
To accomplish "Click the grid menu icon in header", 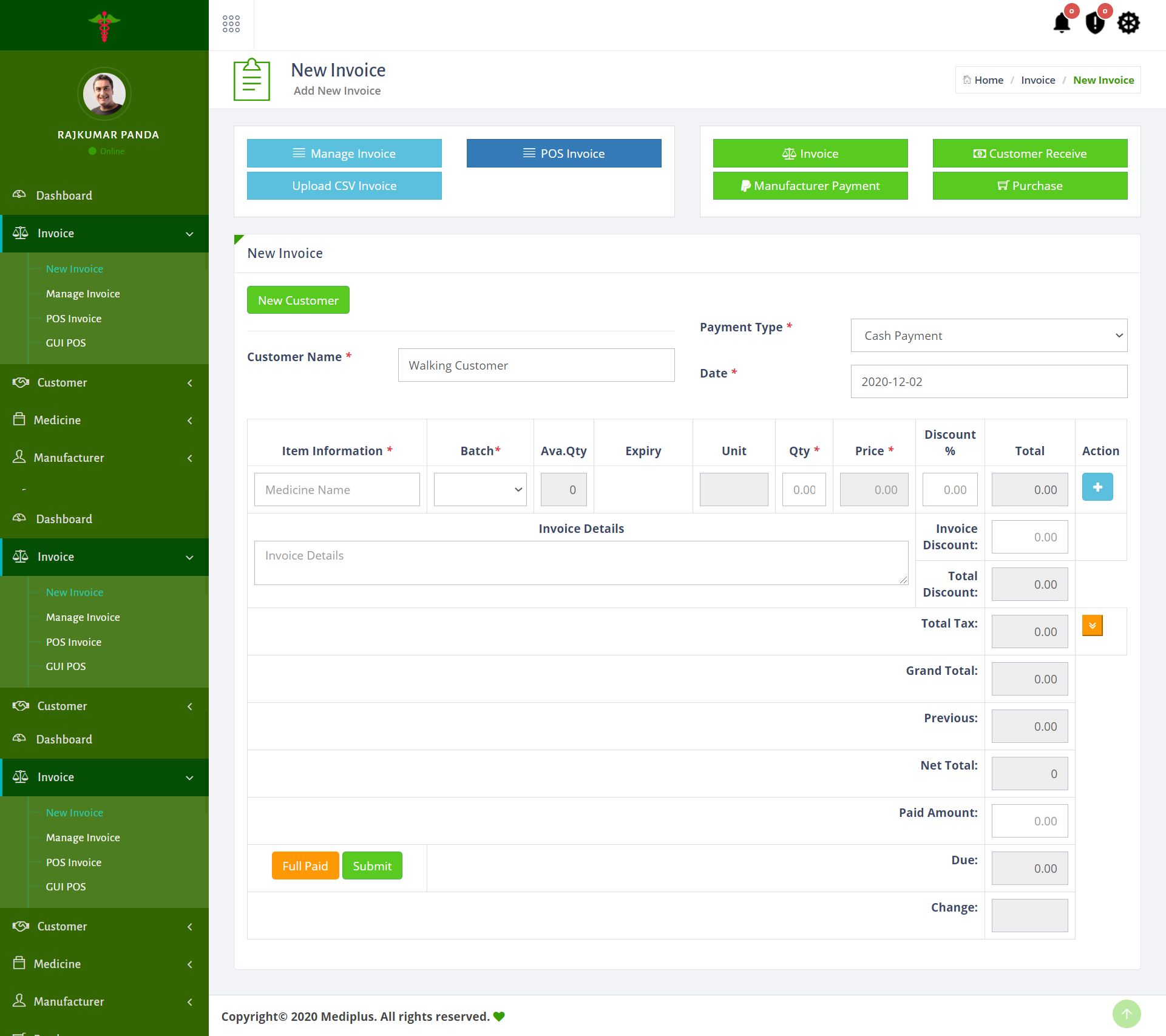I will coord(231,24).
